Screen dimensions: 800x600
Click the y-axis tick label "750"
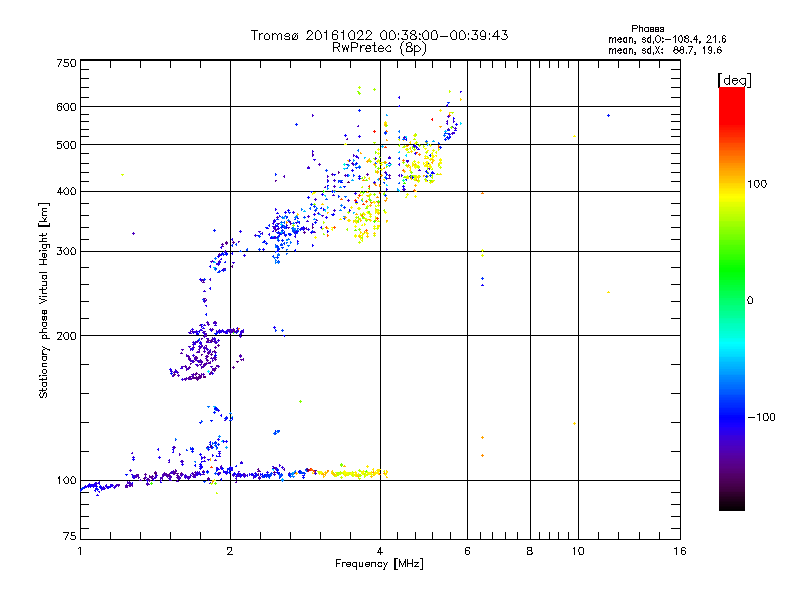pyautogui.click(x=67, y=63)
